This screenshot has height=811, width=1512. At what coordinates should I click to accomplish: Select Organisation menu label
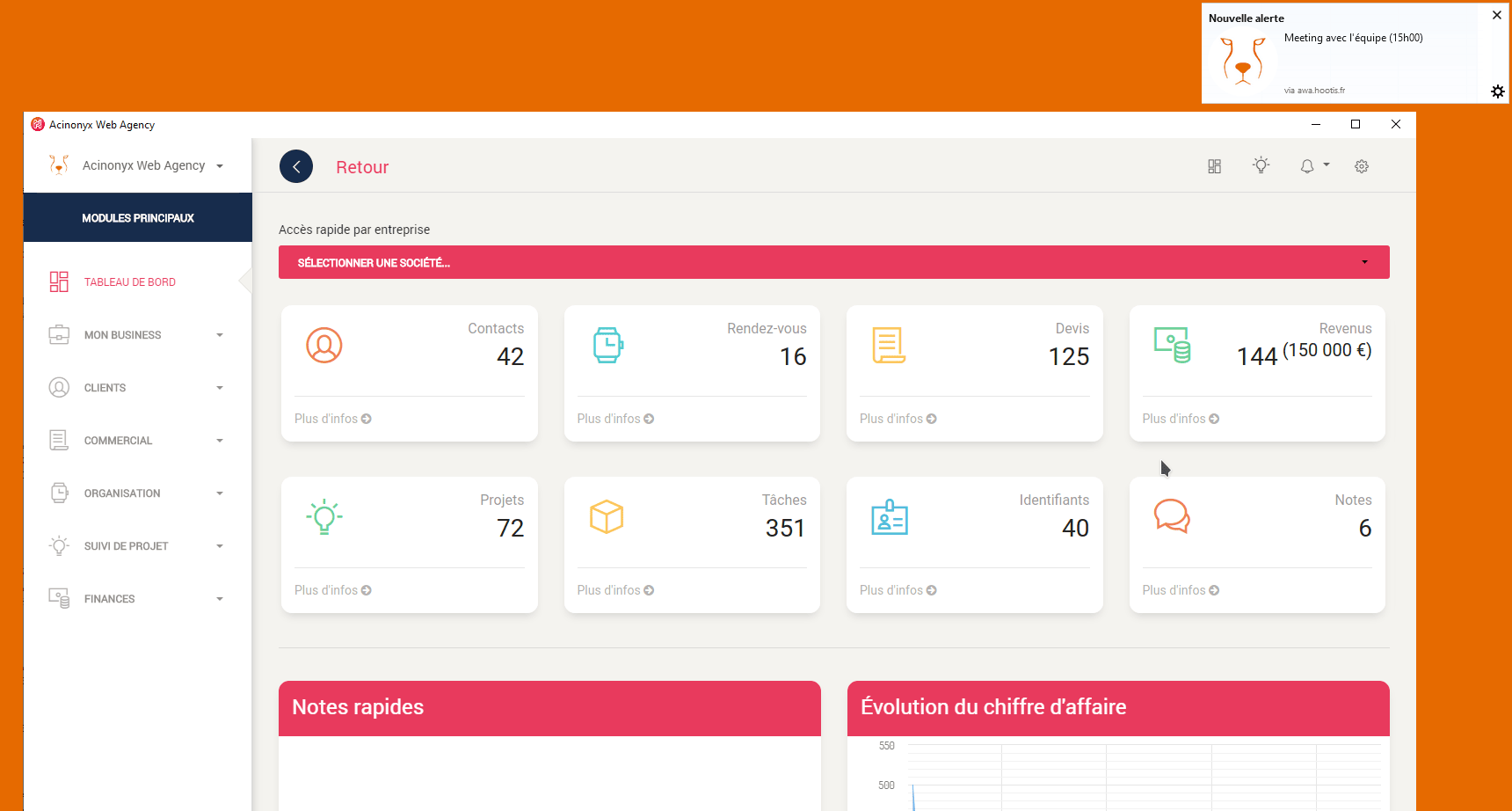point(122,493)
